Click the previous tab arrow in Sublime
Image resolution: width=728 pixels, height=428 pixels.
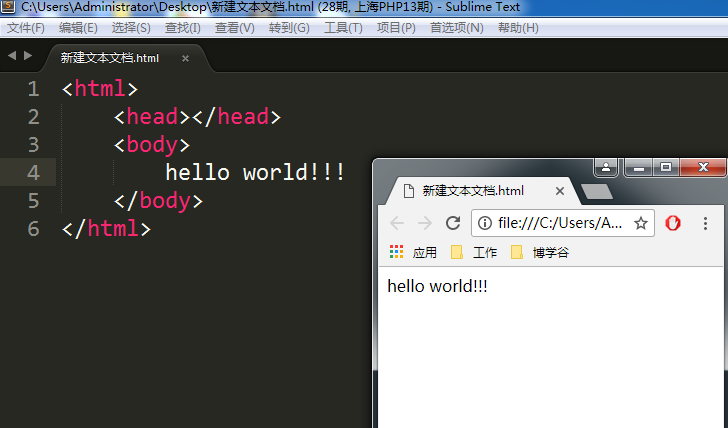point(12,56)
